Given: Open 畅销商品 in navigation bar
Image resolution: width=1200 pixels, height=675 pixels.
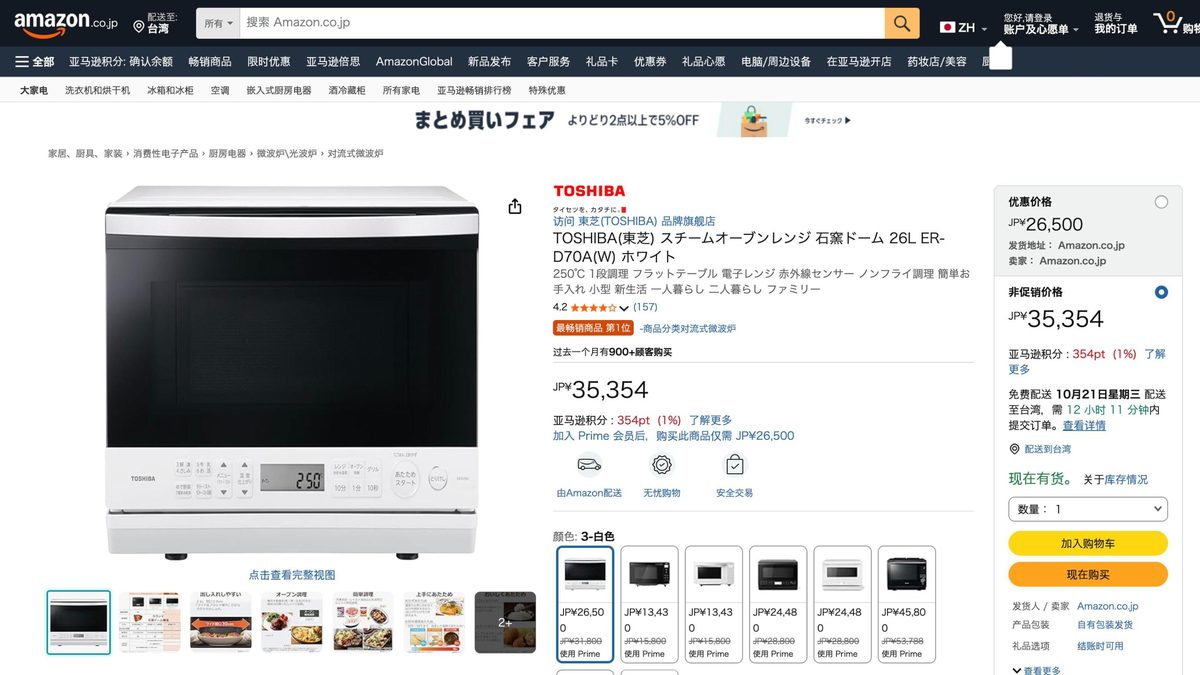Looking at the screenshot, I should [x=210, y=61].
